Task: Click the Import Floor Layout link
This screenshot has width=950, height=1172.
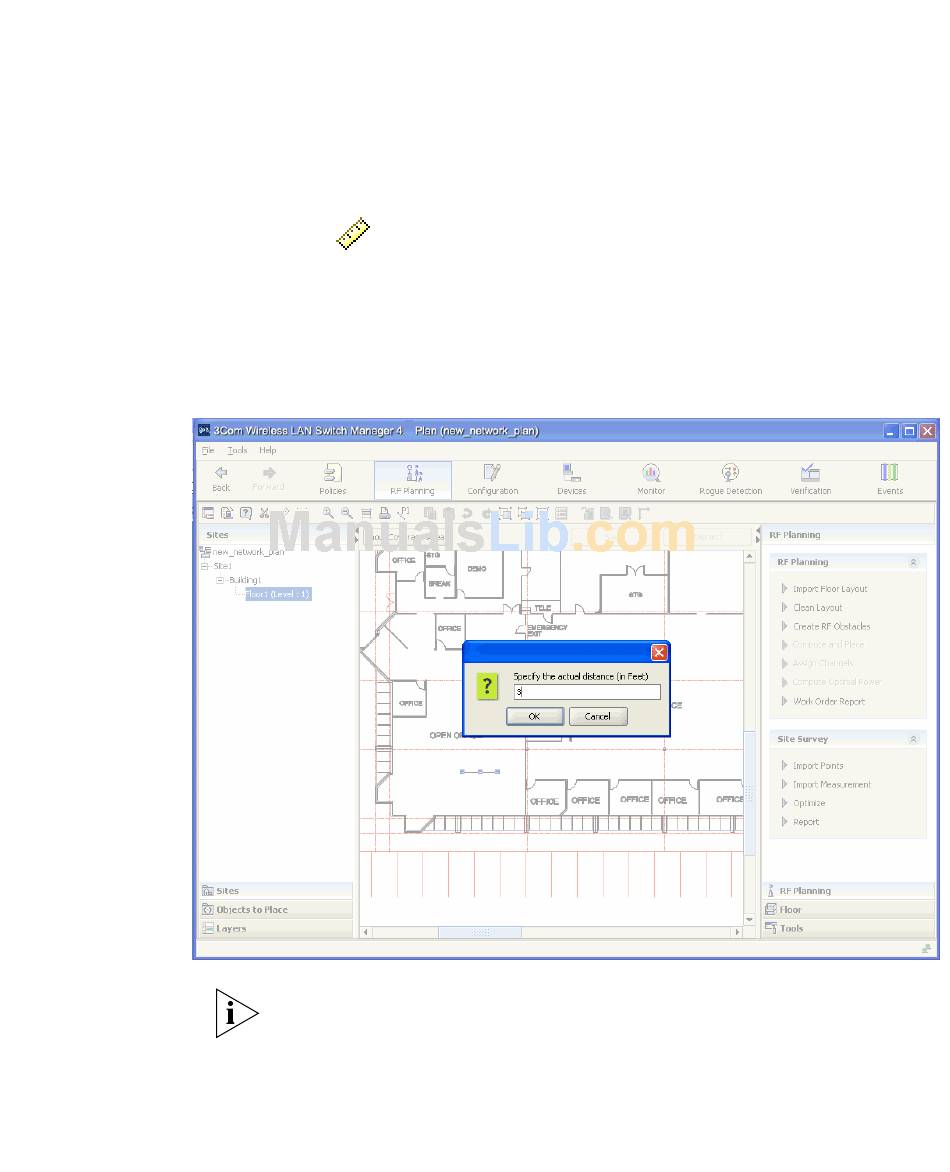Action: (x=830, y=589)
